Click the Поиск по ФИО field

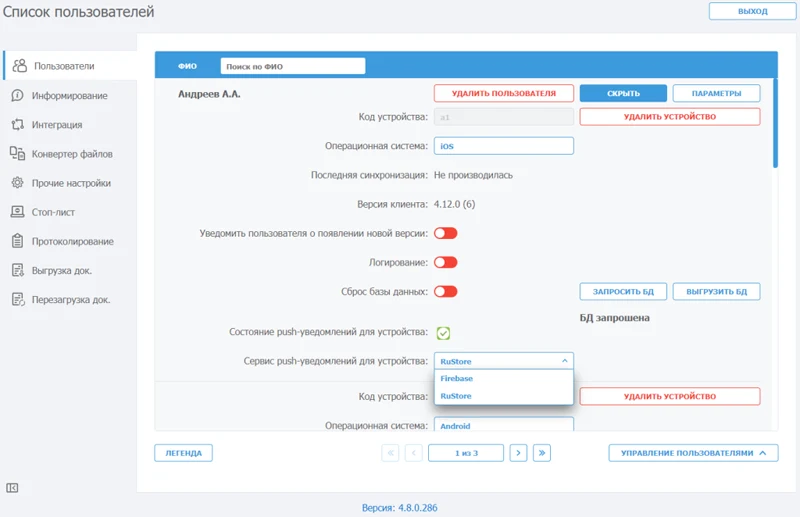point(293,66)
